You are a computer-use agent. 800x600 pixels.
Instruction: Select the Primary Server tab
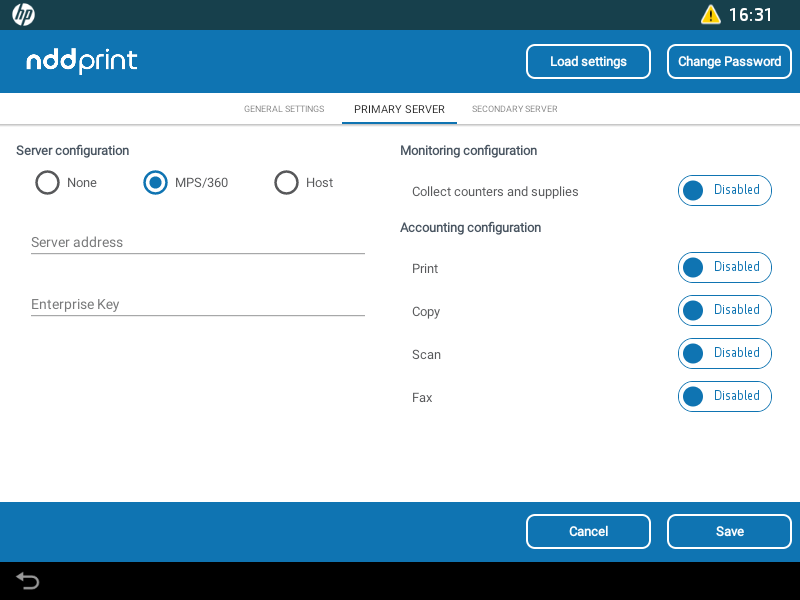pos(399,109)
